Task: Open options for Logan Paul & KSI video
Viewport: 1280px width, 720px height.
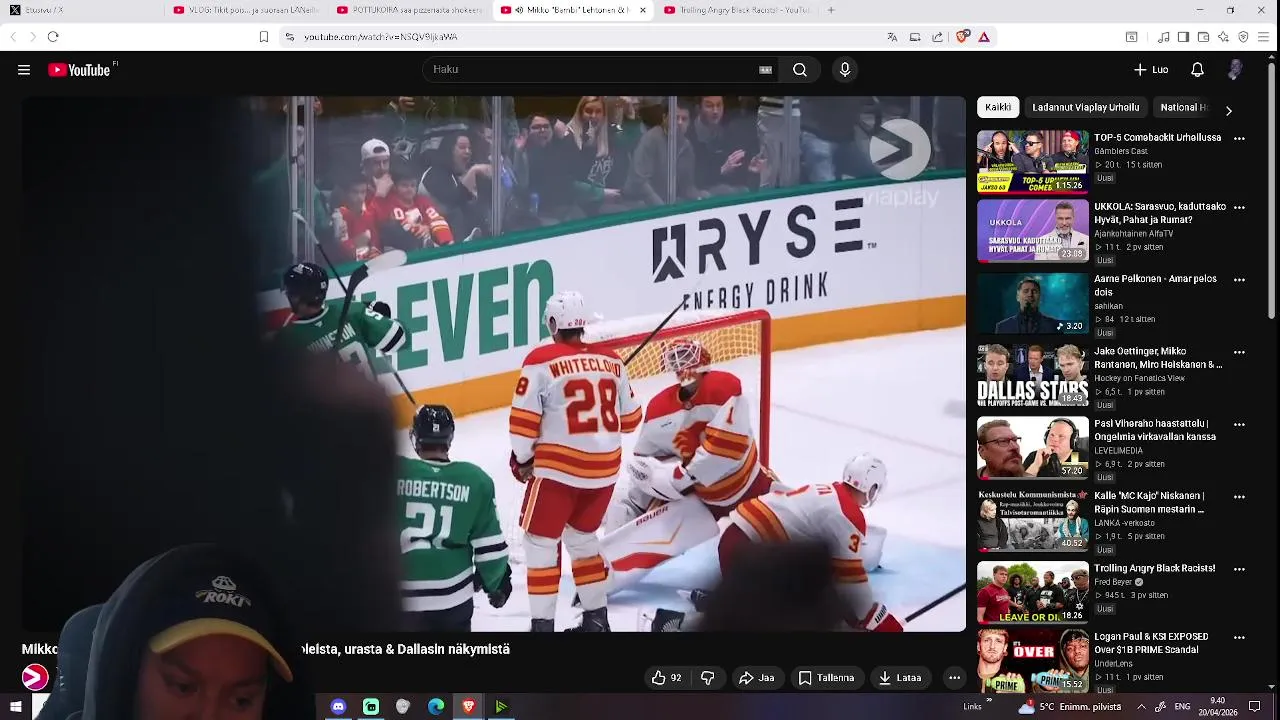Action: tap(1239, 637)
